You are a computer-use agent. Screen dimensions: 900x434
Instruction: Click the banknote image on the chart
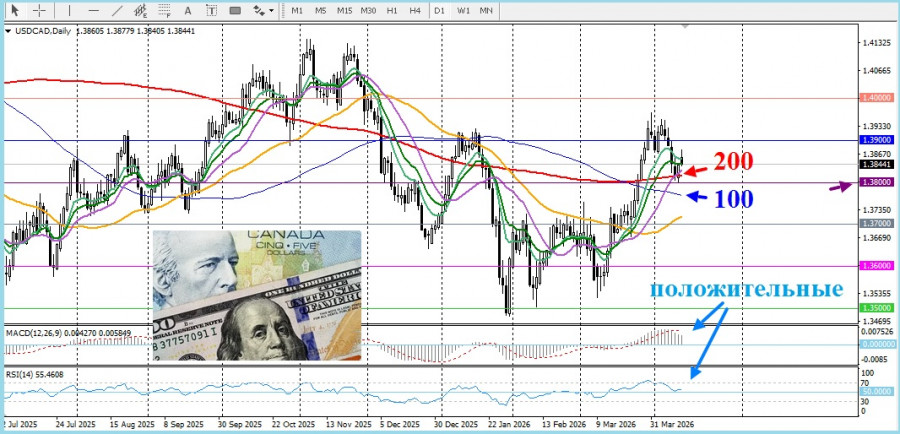pyautogui.click(x=257, y=295)
